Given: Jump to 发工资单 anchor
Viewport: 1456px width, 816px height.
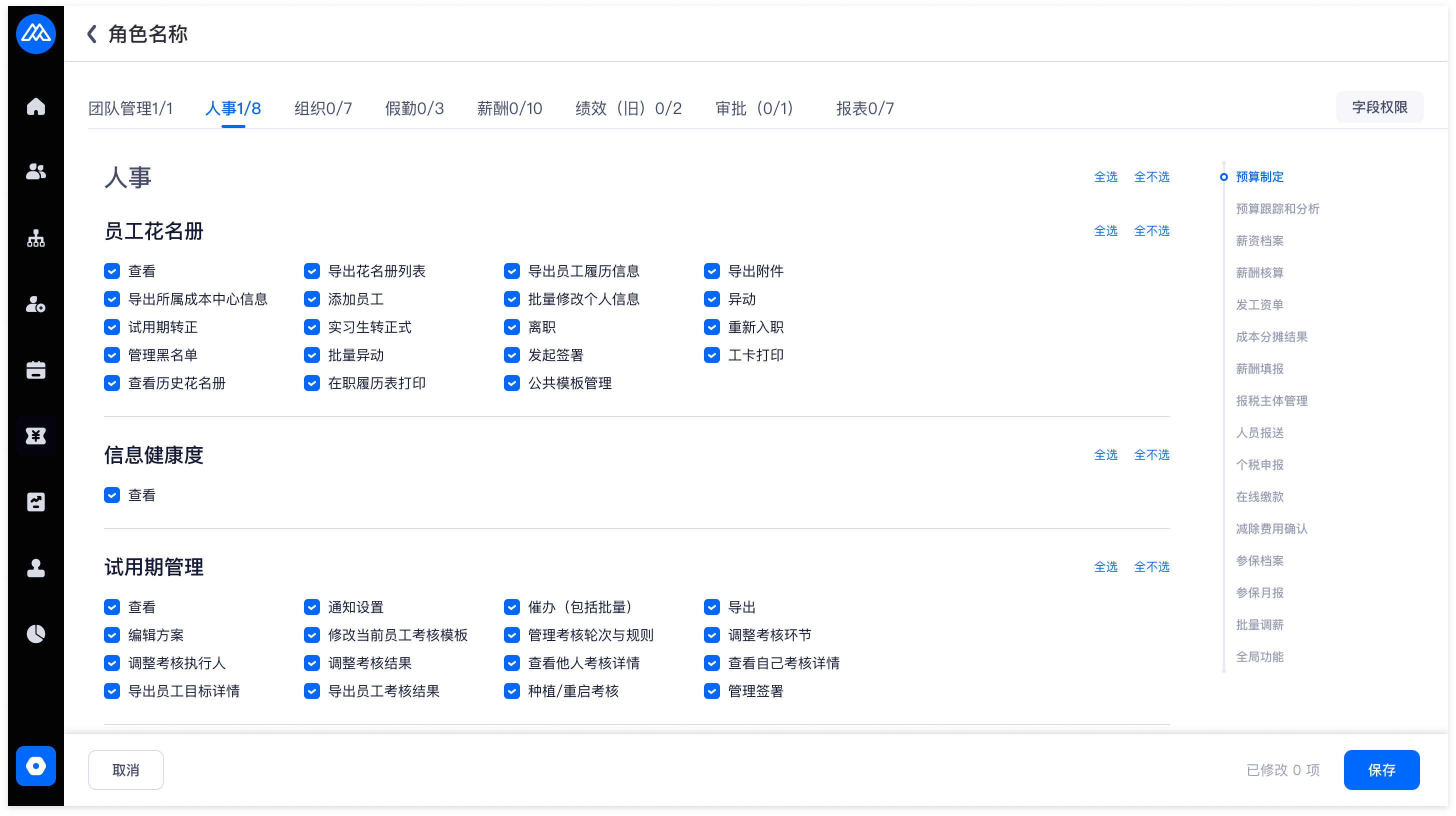Looking at the screenshot, I should tap(1260, 304).
